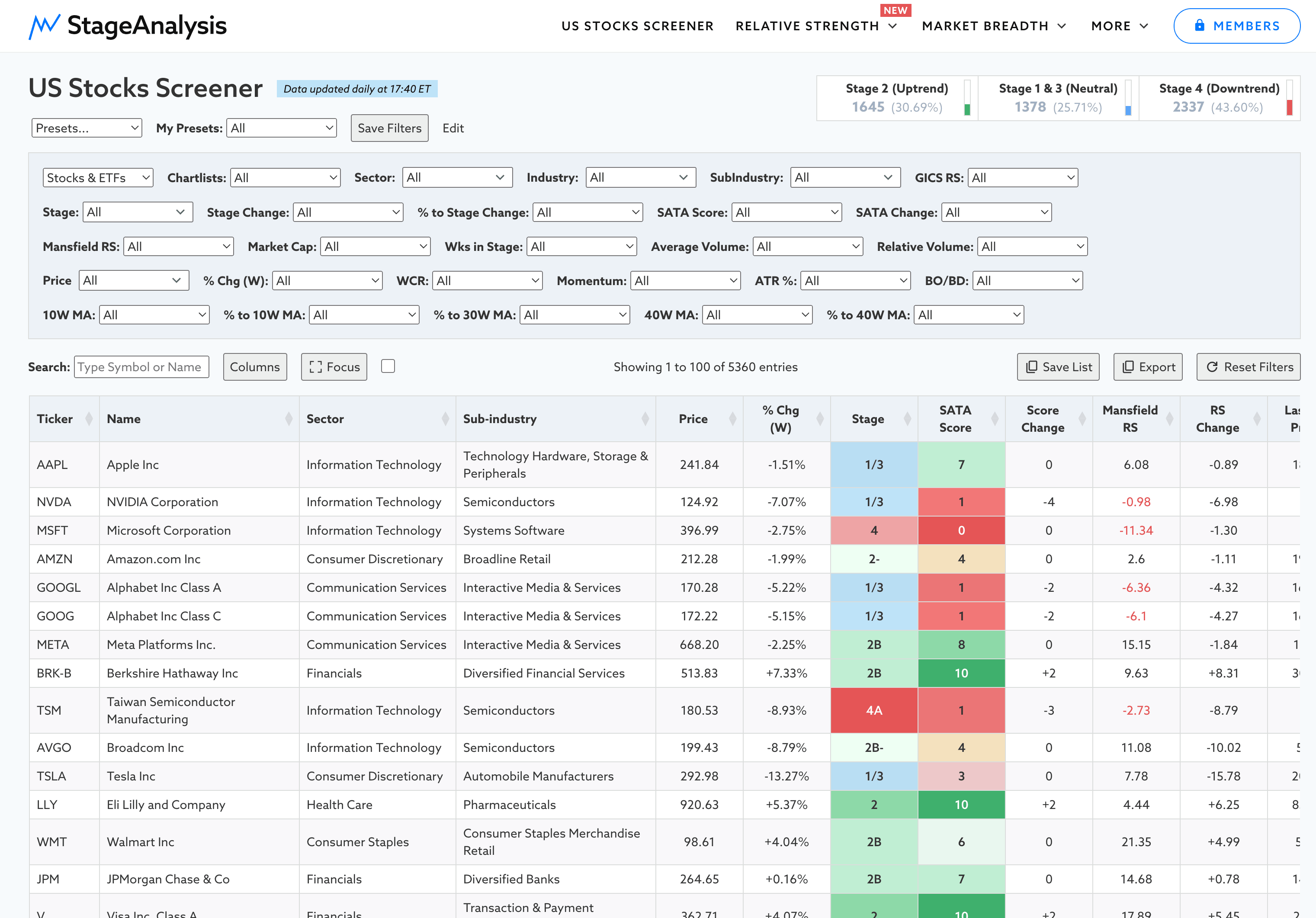
Task: Expand the GICS RS dropdown
Action: 1023,178
